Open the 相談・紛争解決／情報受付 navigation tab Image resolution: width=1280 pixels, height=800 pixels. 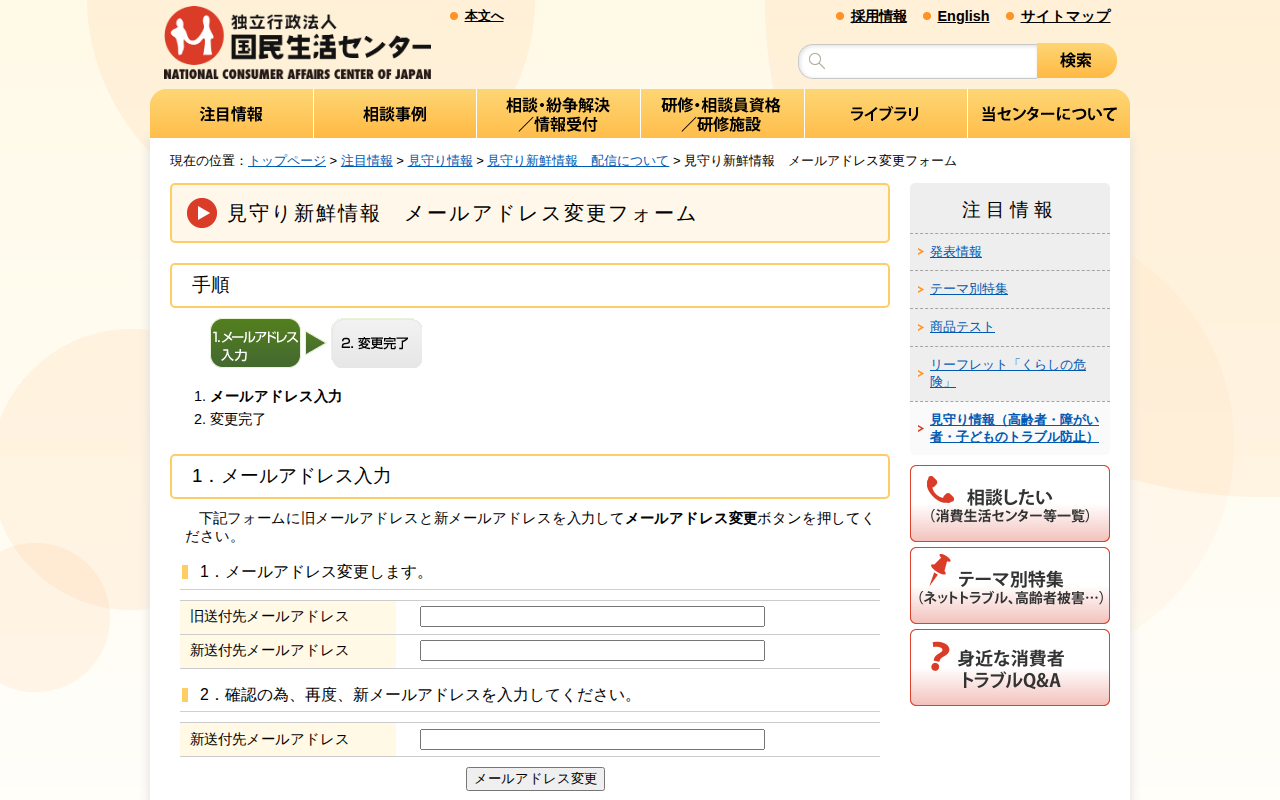[558, 114]
